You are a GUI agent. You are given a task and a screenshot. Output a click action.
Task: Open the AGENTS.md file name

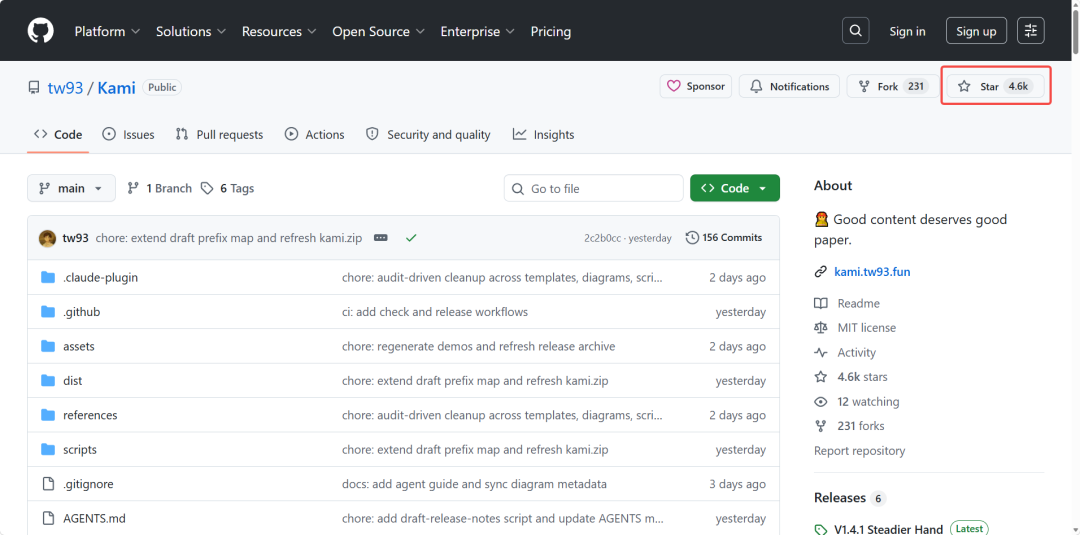coord(94,518)
